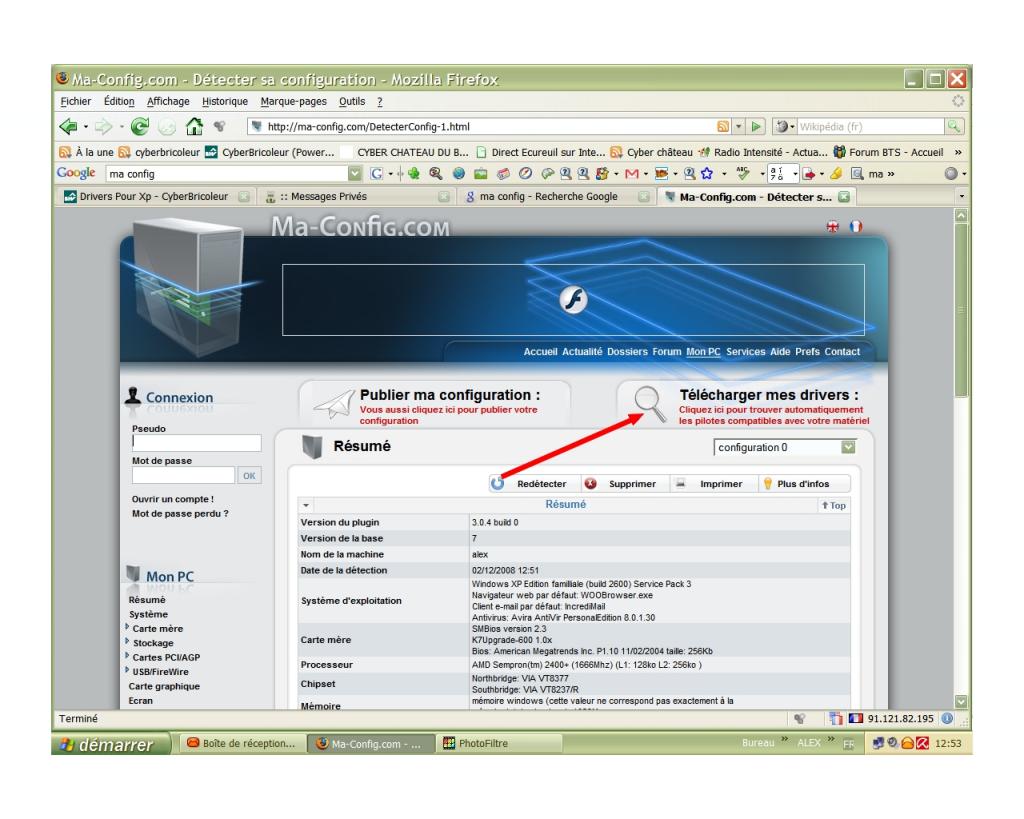Close the Messages Privés tab
The width and height of the screenshot is (1024, 819).
443,197
